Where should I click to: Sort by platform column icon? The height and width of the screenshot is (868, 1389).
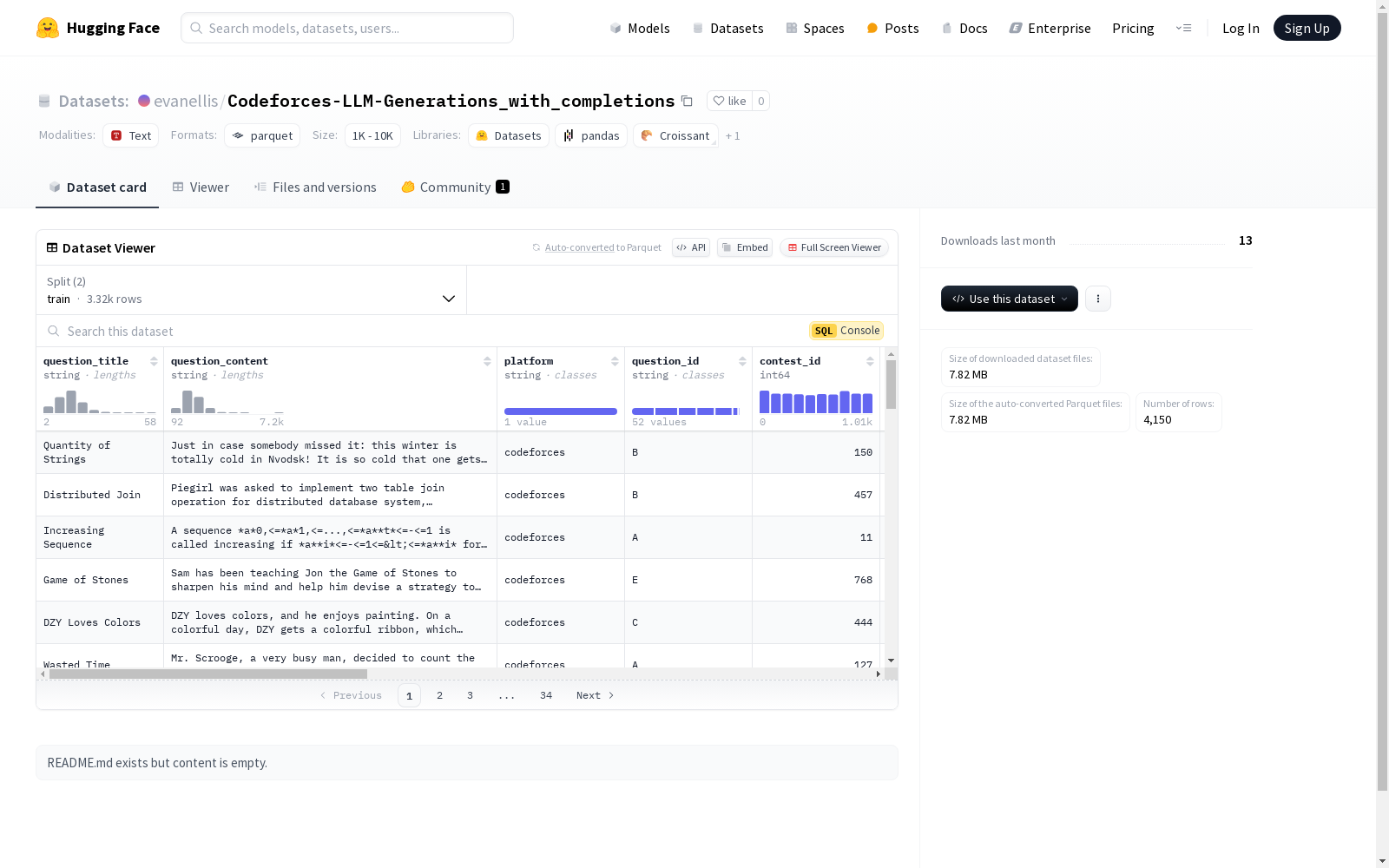click(x=615, y=361)
